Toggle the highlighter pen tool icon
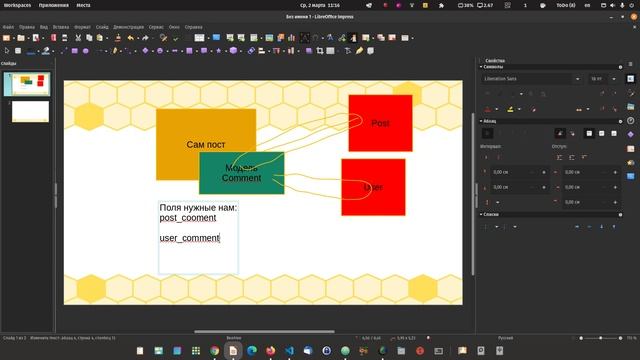The width and height of the screenshot is (640, 360). coord(359,51)
